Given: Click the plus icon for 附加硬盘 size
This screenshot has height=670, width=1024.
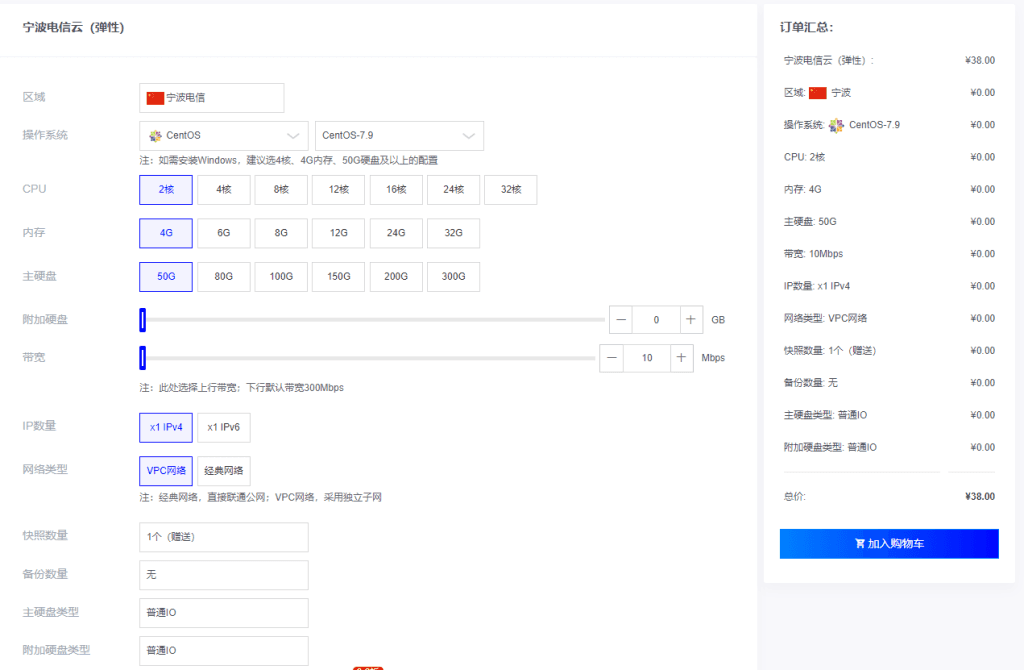Looking at the screenshot, I should coord(691,320).
